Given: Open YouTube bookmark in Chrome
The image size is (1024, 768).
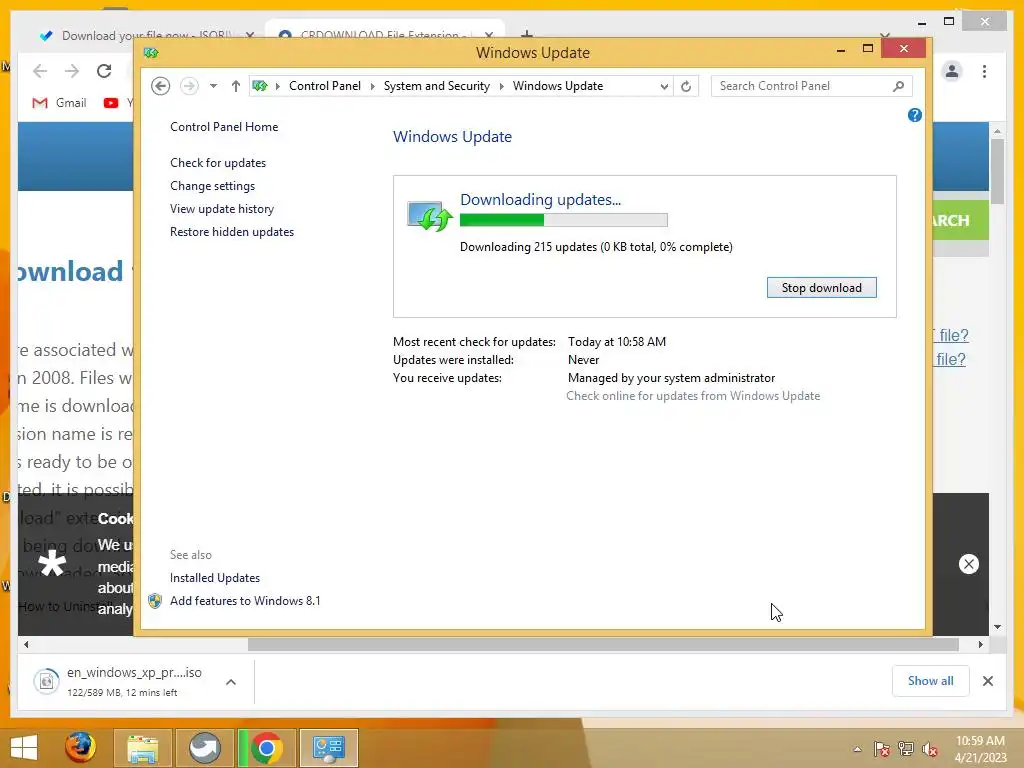Looking at the screenshot, I should (x=118, y=103).
